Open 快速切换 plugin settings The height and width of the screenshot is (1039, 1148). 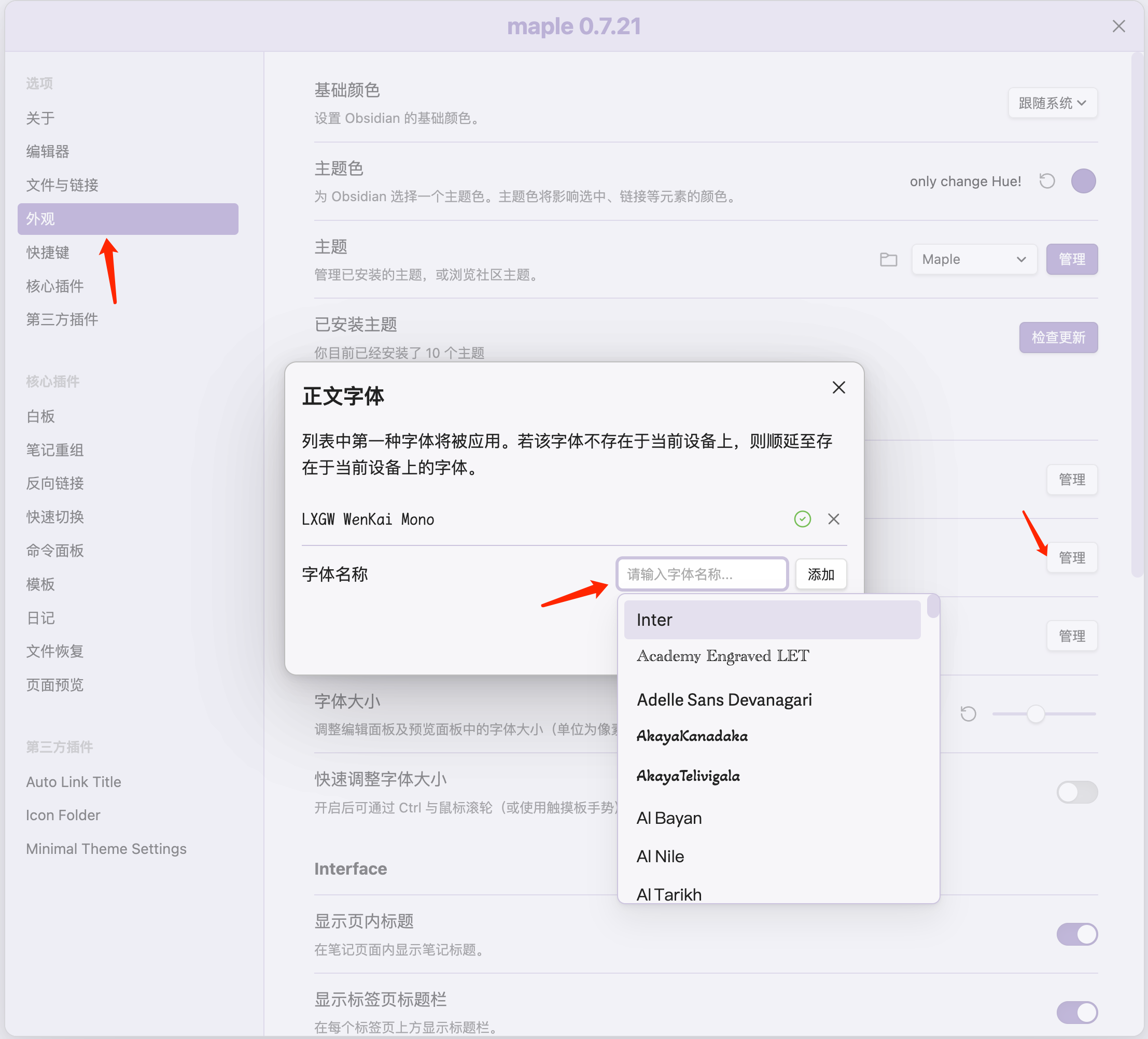pyautogui.click(x=128, y=517)
